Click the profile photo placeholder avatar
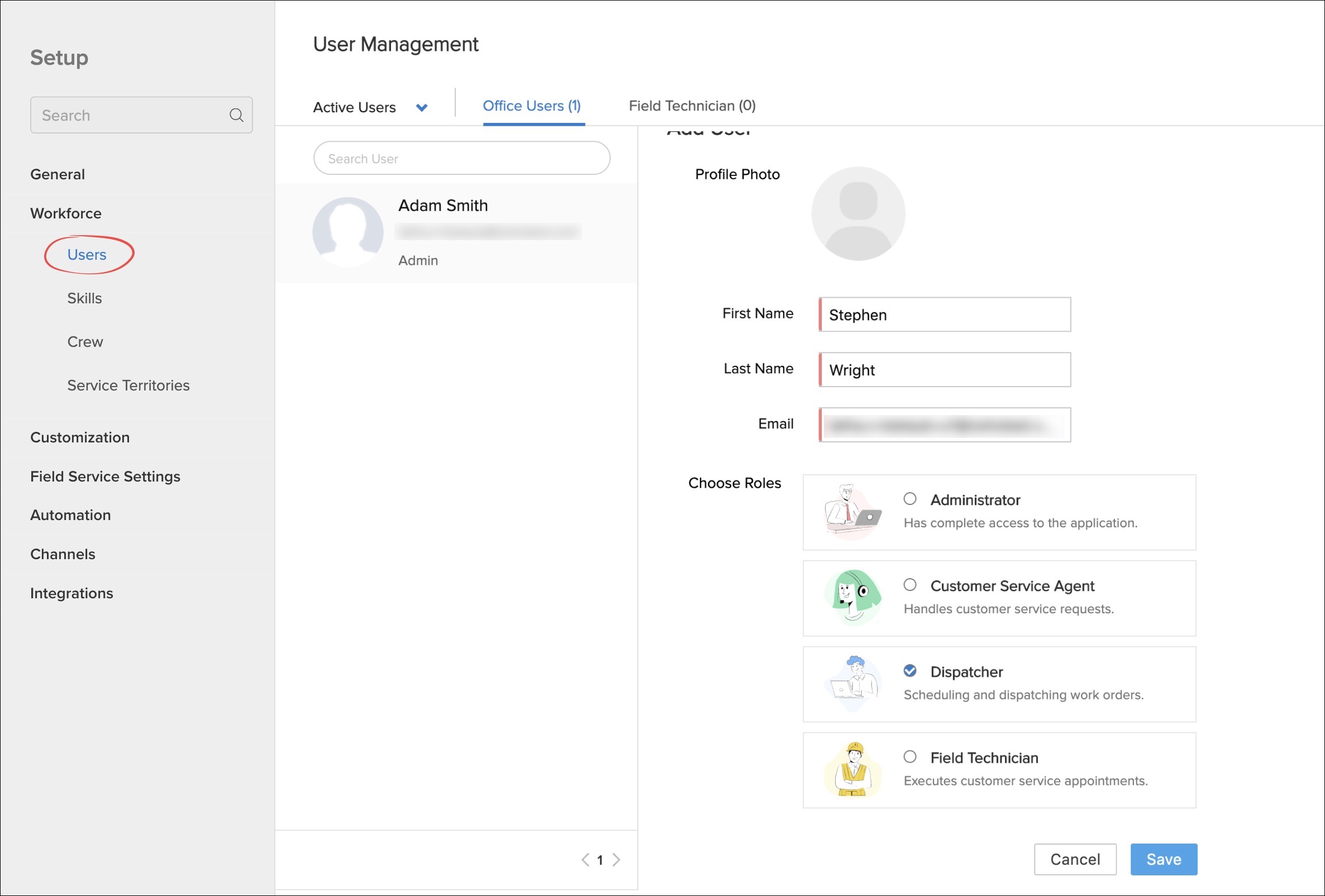 click(858, 214)
